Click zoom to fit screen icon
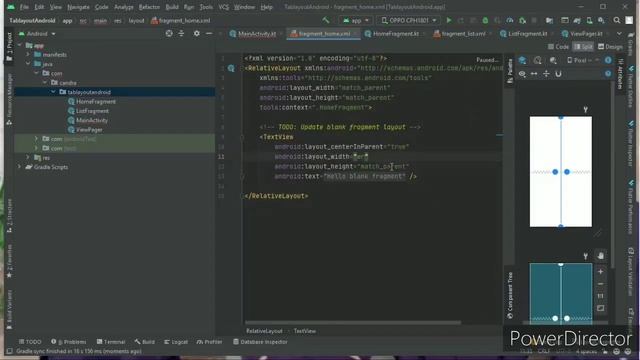Viewport: 640px width, 360px height. point(600,309)
